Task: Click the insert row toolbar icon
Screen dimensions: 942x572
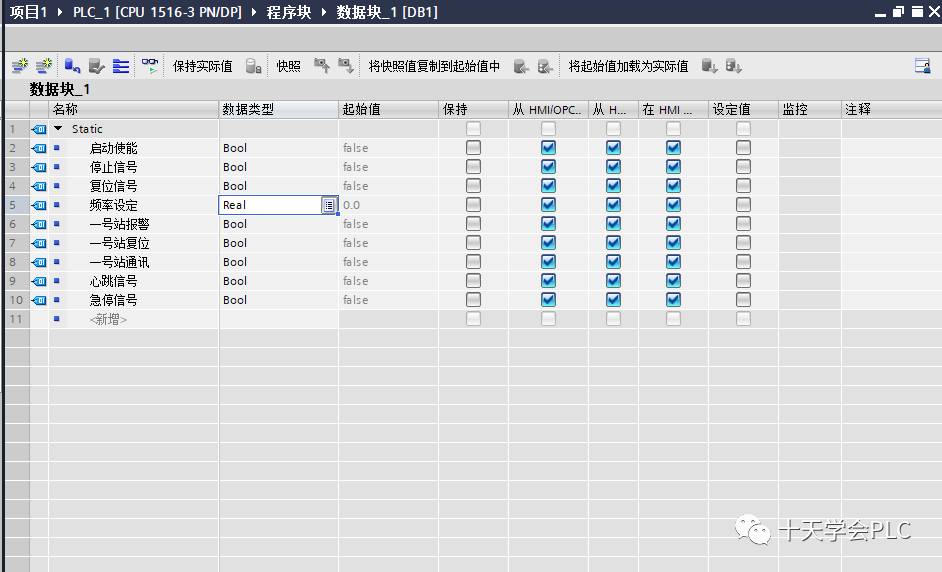Action: (20, 66)
